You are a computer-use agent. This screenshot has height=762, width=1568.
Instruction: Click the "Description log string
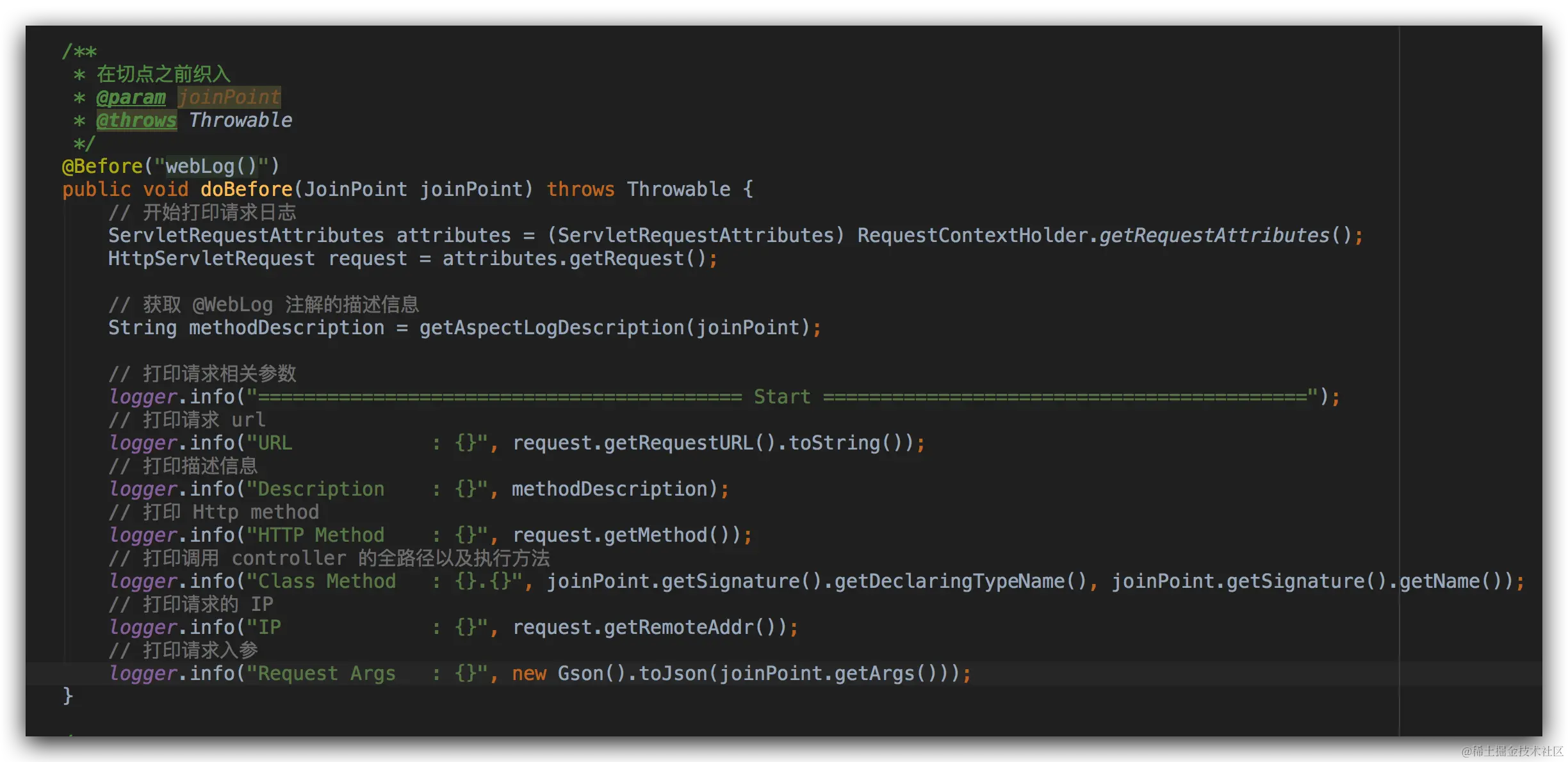(315, 489)
